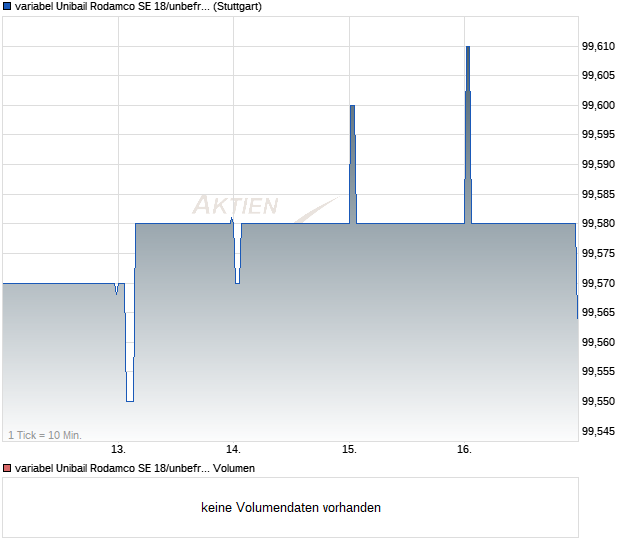Screen dimensions: 620x546
Task: Click the '99,595' price axis label
Action: pos(598,134)
